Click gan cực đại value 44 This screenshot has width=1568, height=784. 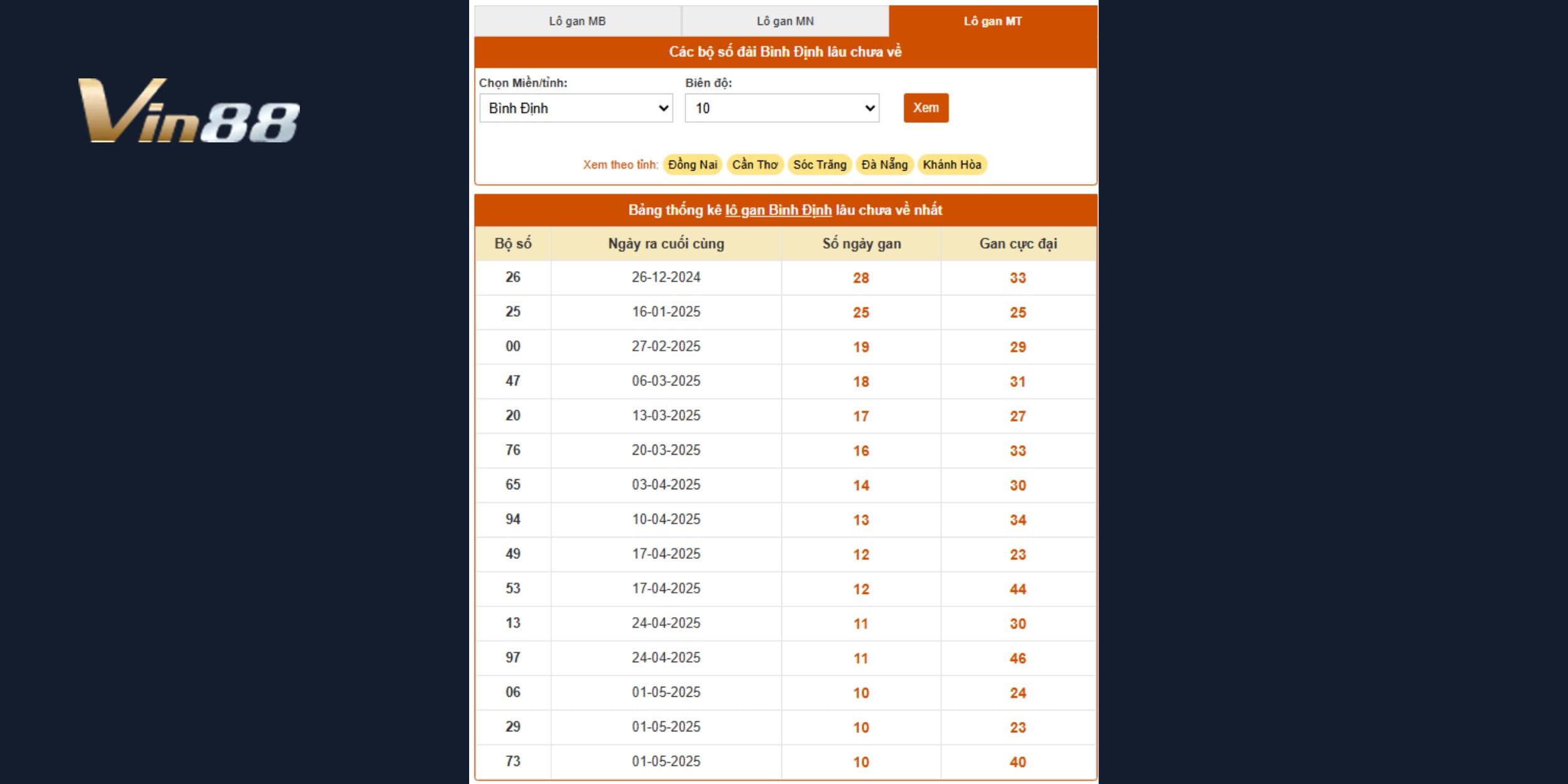click(1018, 589)
